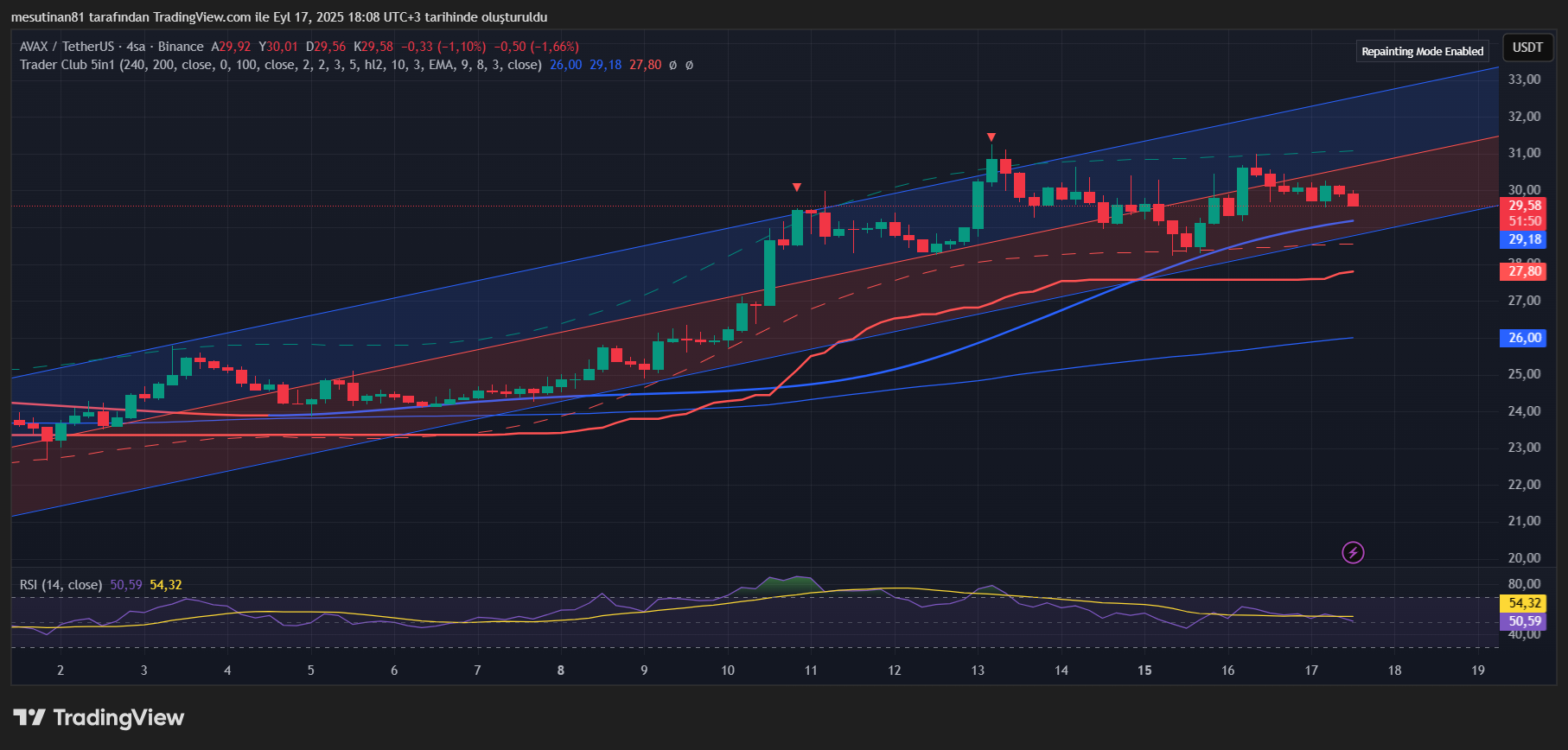This screenshot has height=750, width=1568.
Task: Click the red 29,58 current price label
Action: (1525, 206)
